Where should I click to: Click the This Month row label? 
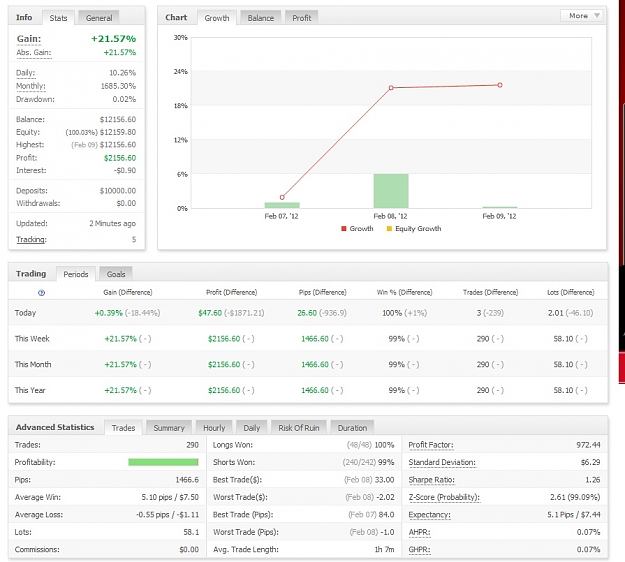coord(33,364)
